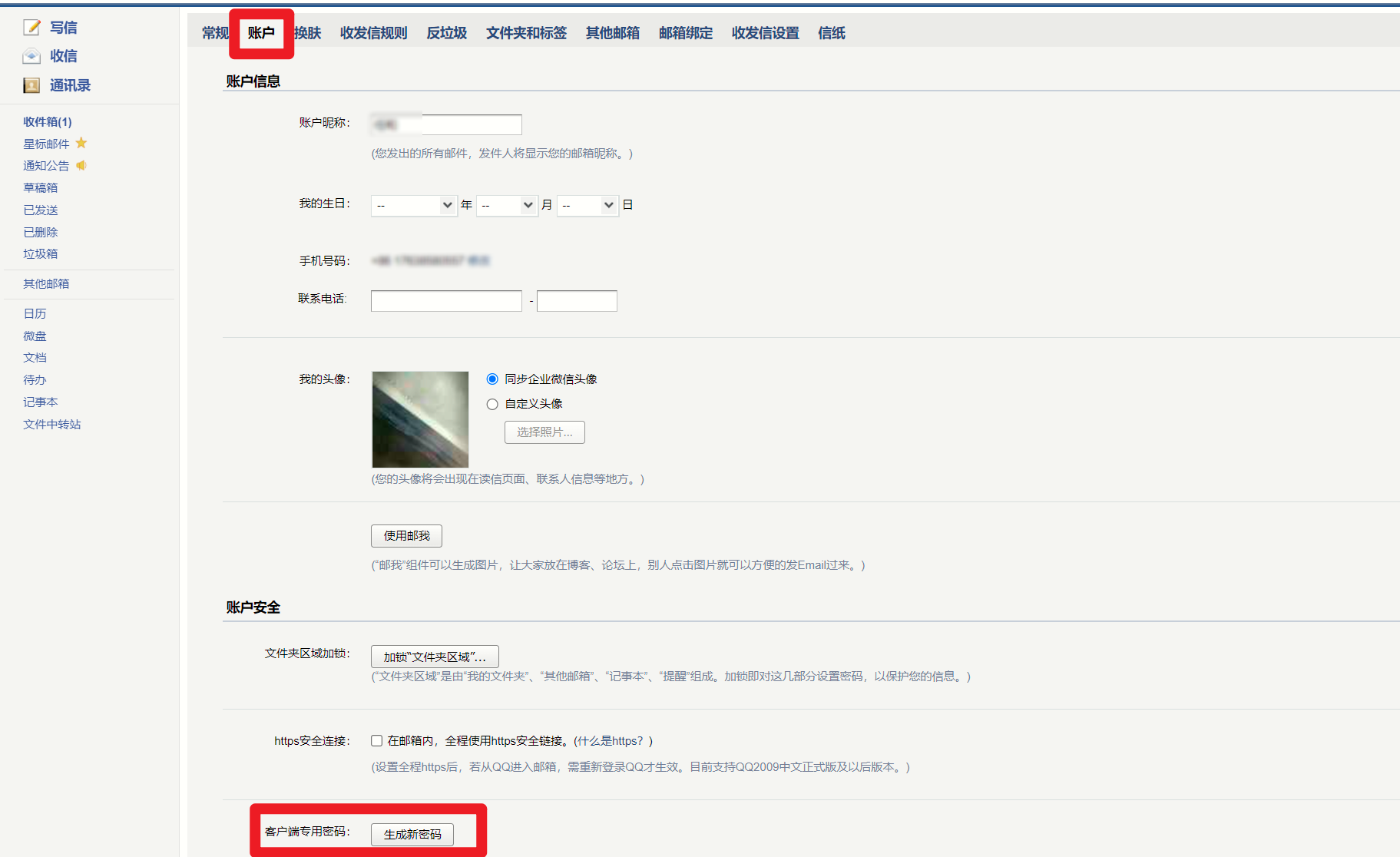Click the 账户昵称 text field

coord(446,124)
